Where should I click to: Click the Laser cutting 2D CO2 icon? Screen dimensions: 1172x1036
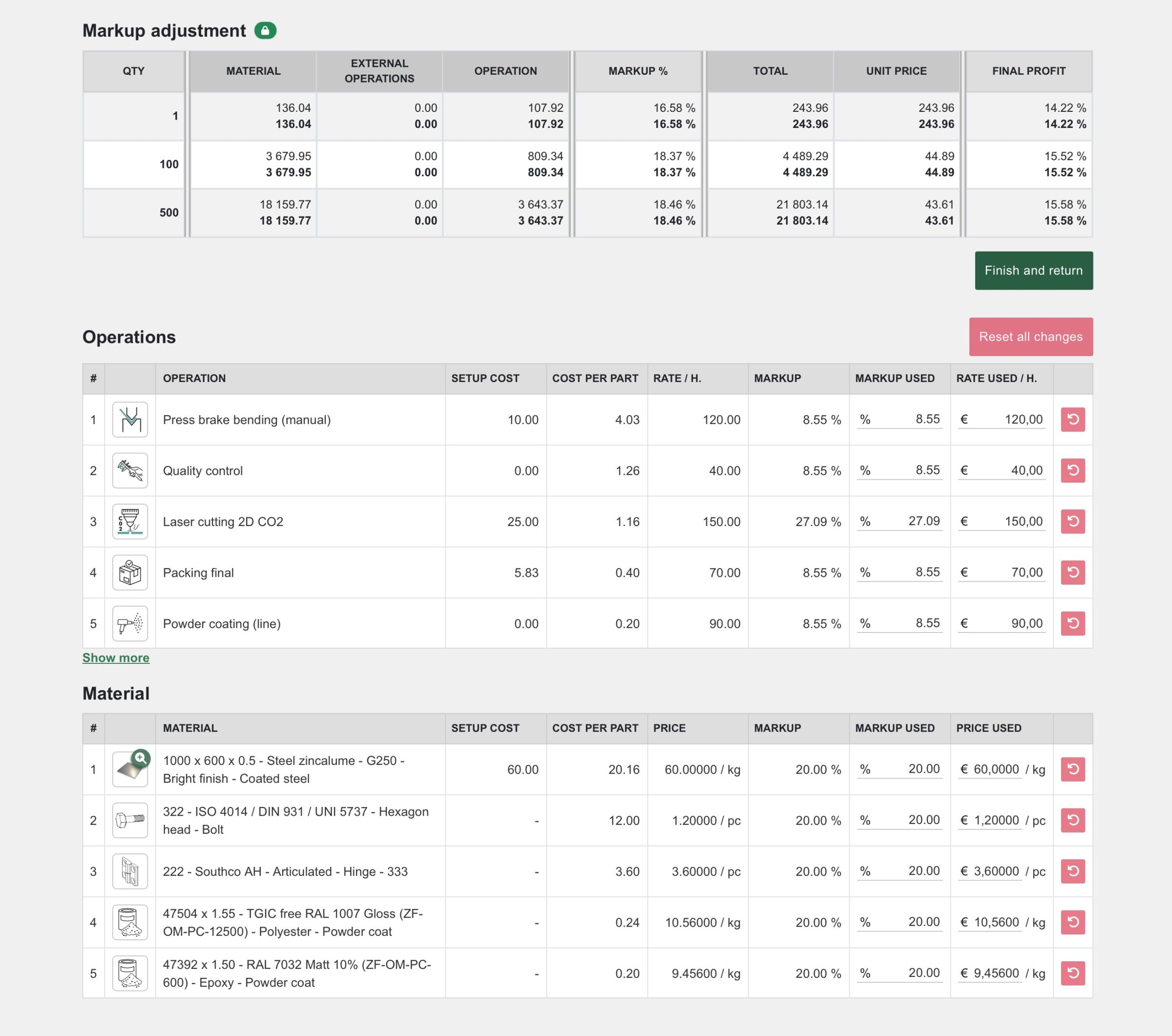(130, 522)
